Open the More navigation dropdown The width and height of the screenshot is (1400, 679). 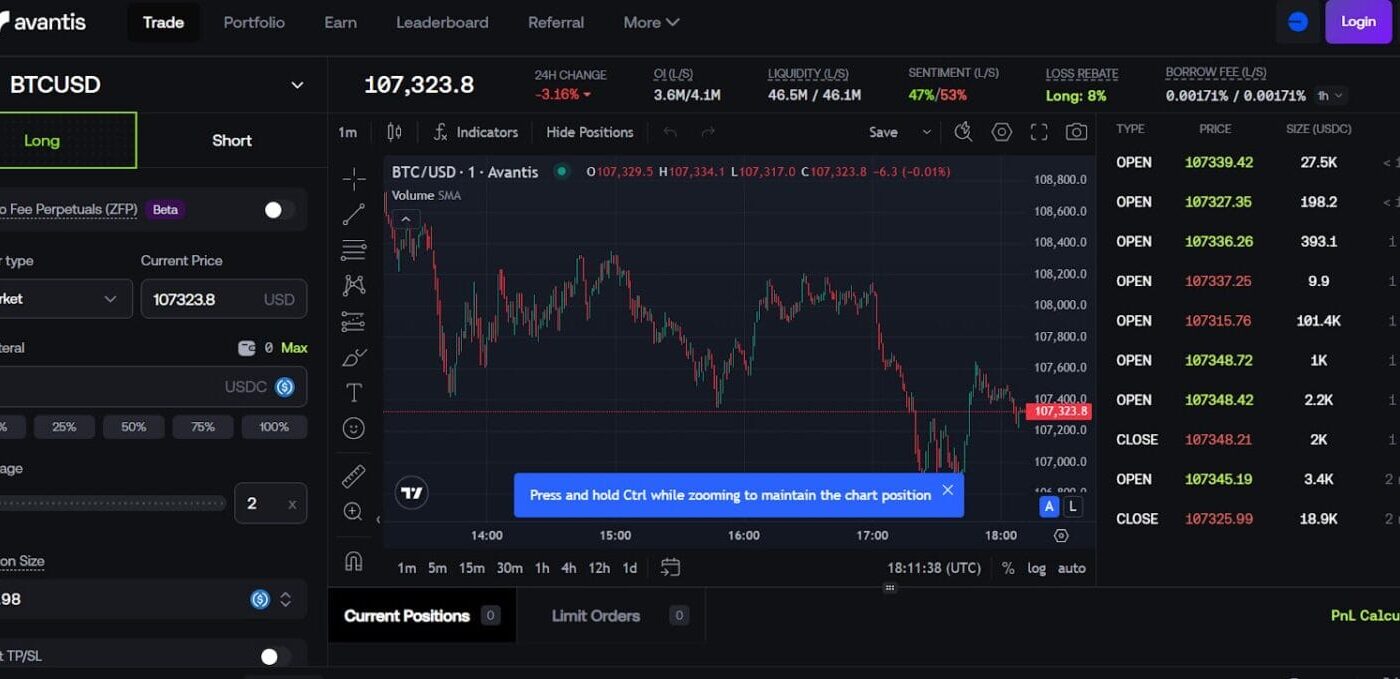[651, 22]
